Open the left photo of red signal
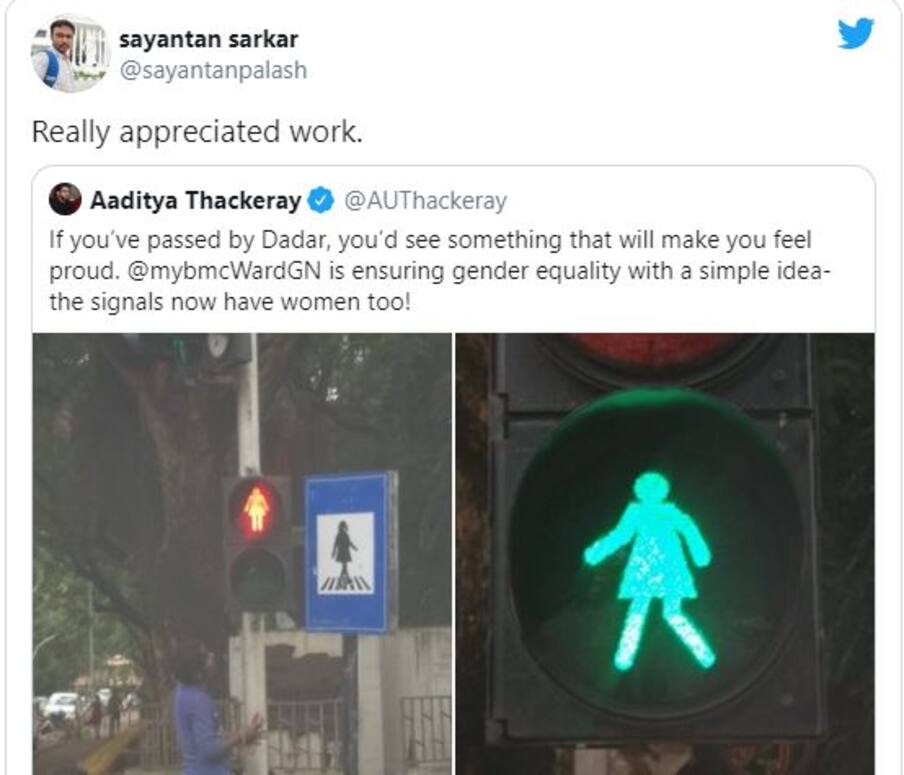904x775 pixels. [242, 554]
